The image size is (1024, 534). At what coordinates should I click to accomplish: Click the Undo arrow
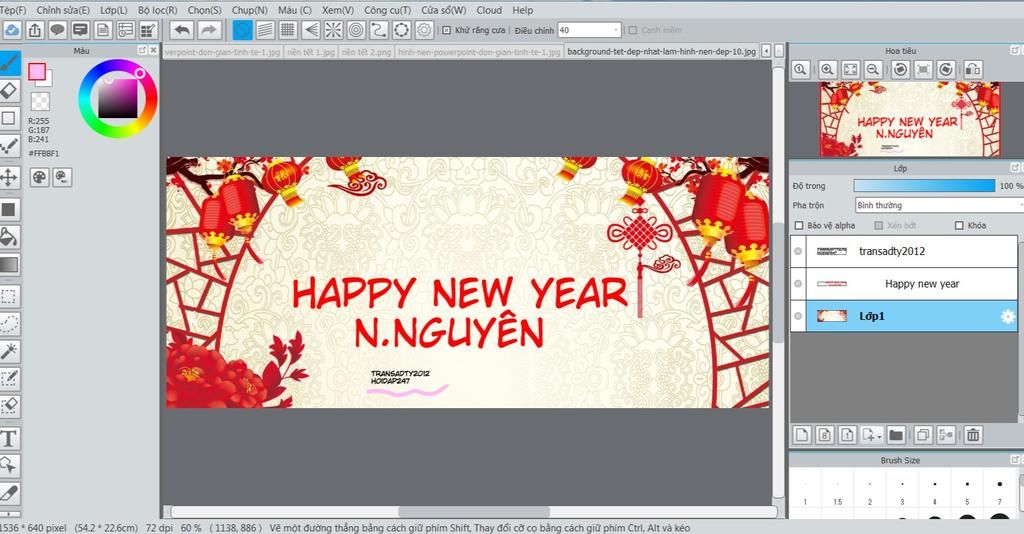[x=182, y=30]
